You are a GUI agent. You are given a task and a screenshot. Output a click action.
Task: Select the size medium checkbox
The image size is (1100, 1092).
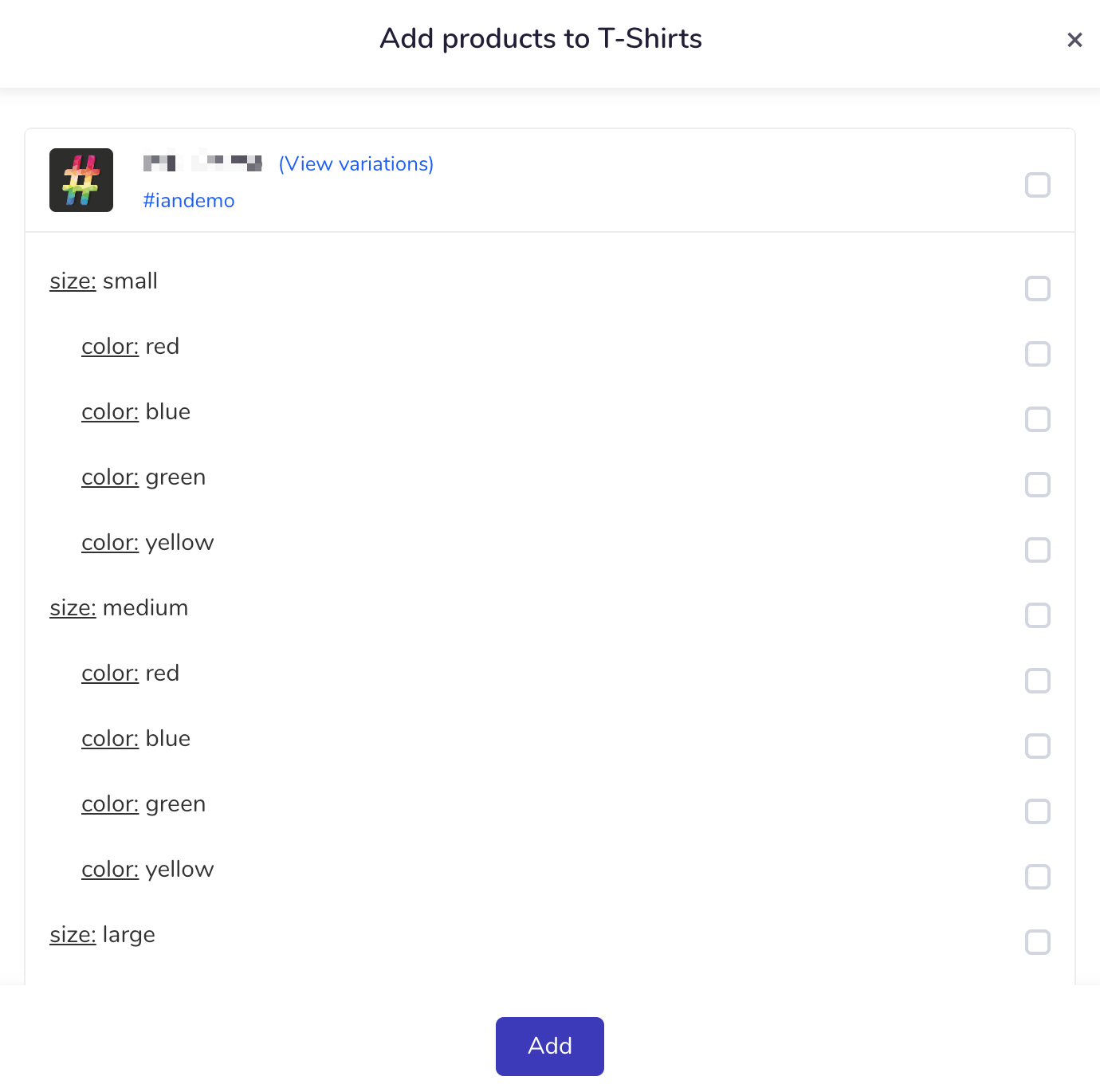click(x=1038, y=615)
